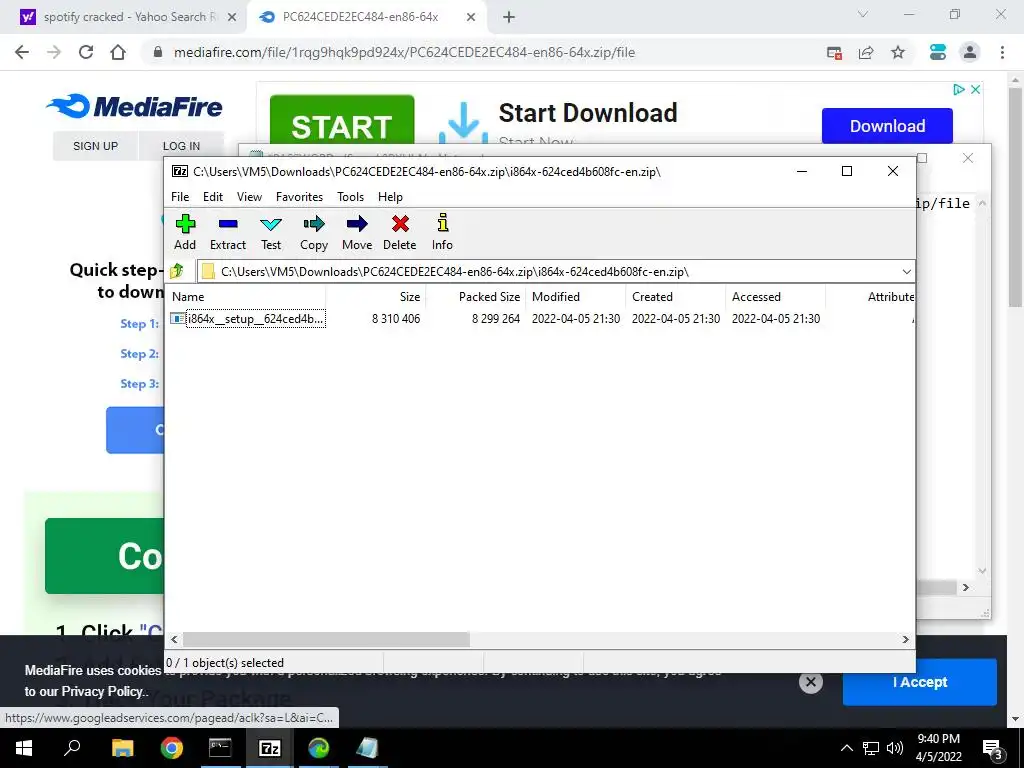Close the ad with the X icon
The height and width of the screenshot is (768, 1024).
pyautogui.click(x=975, y=89)
